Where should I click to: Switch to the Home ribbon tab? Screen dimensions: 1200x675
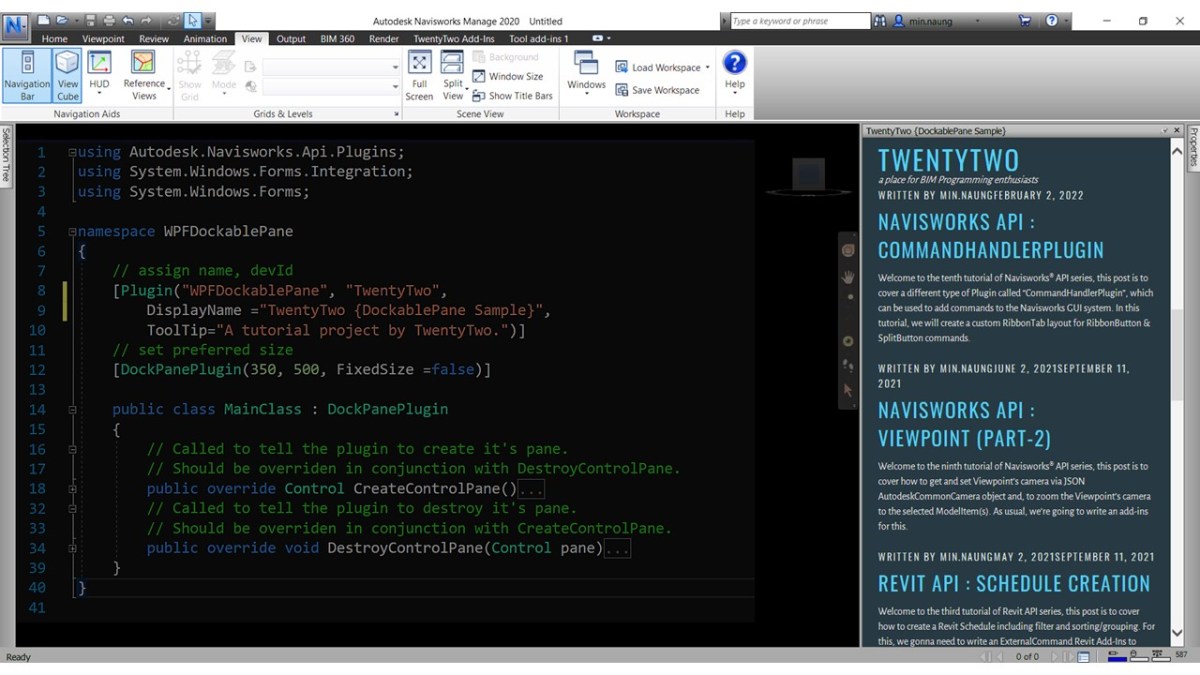(x=55, y=39)
